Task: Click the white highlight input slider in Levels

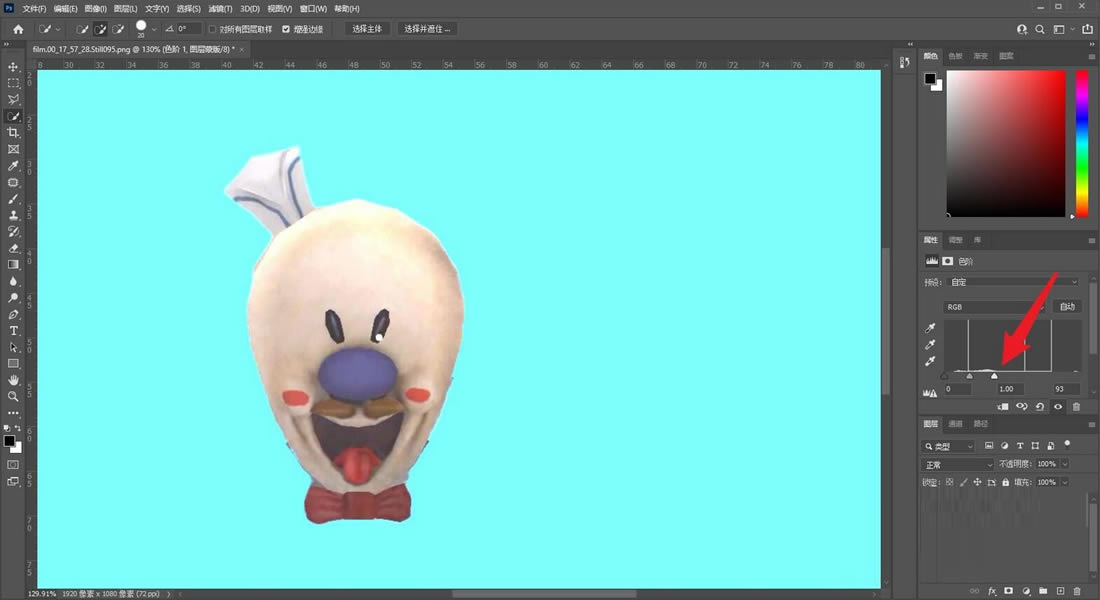Action: tap(994, 377)
